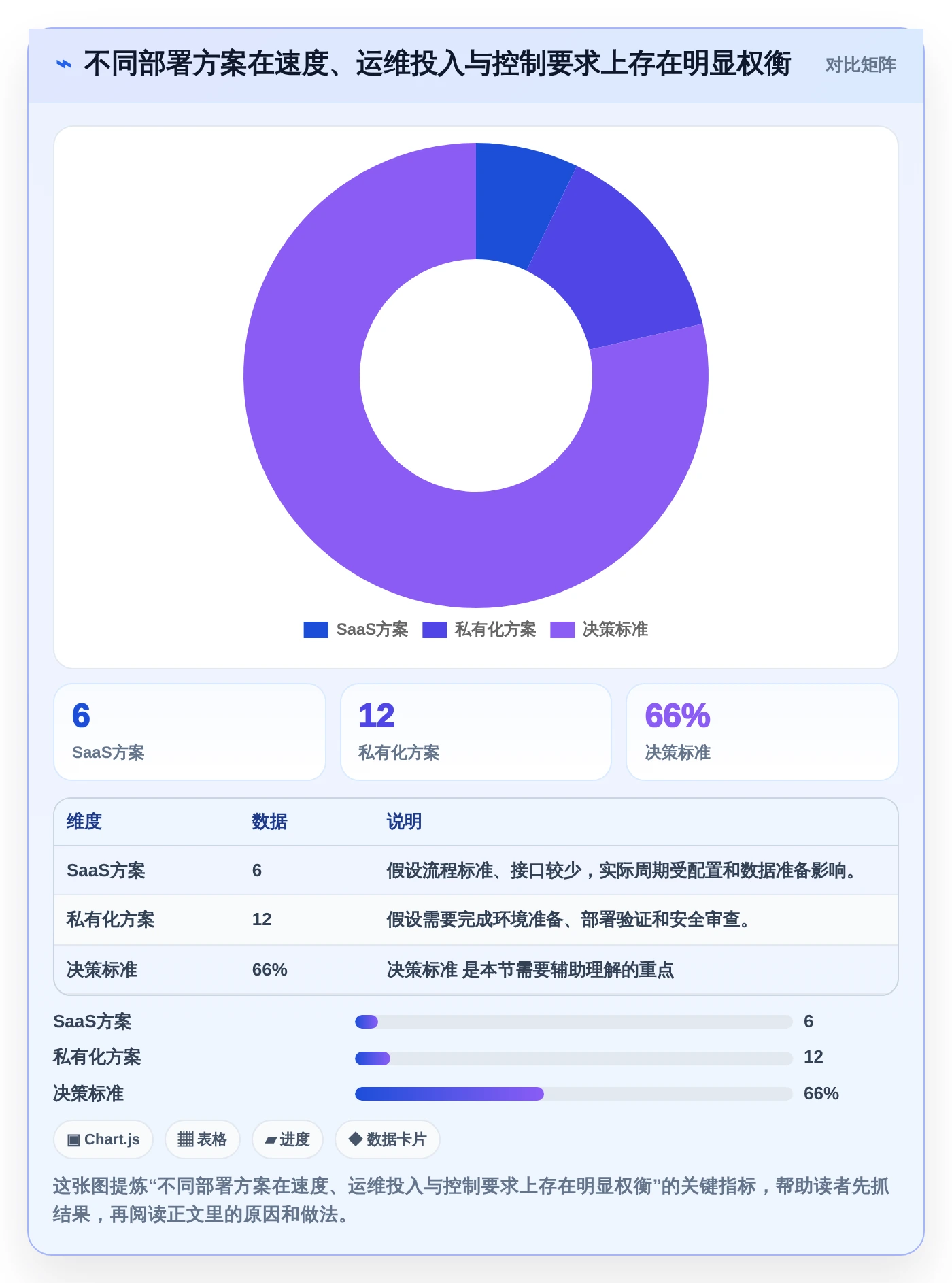
Task: Click the 维度 column header
Action: [x=84, y=822]
